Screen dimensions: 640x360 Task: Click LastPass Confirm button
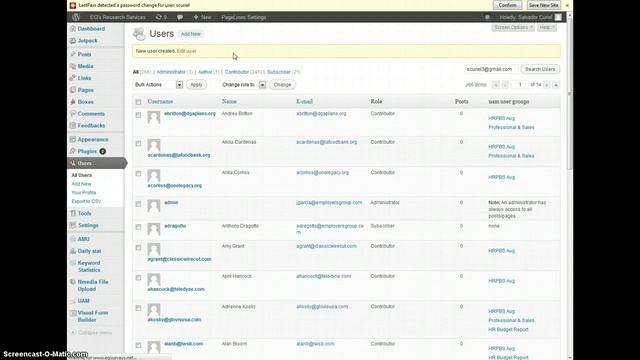click(507, 5)
